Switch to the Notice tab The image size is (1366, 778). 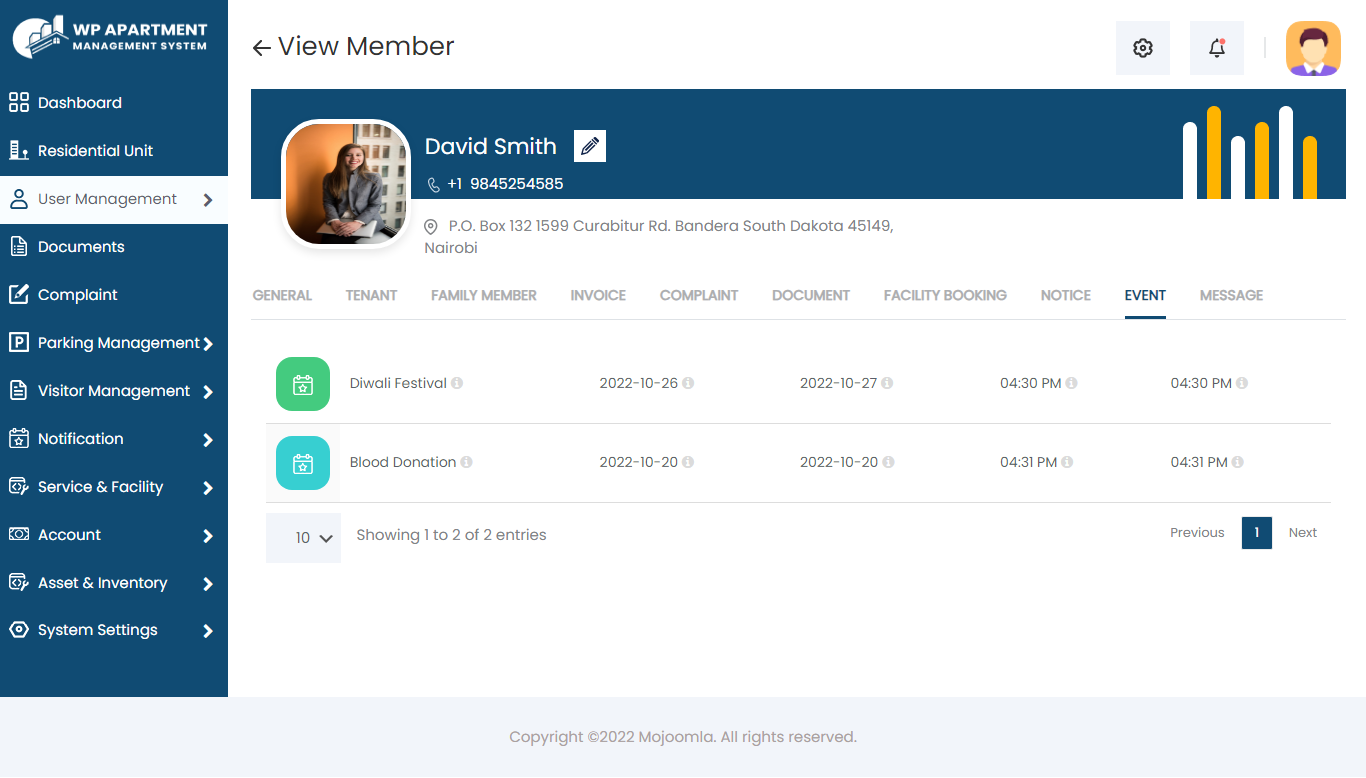point(1066,295)
